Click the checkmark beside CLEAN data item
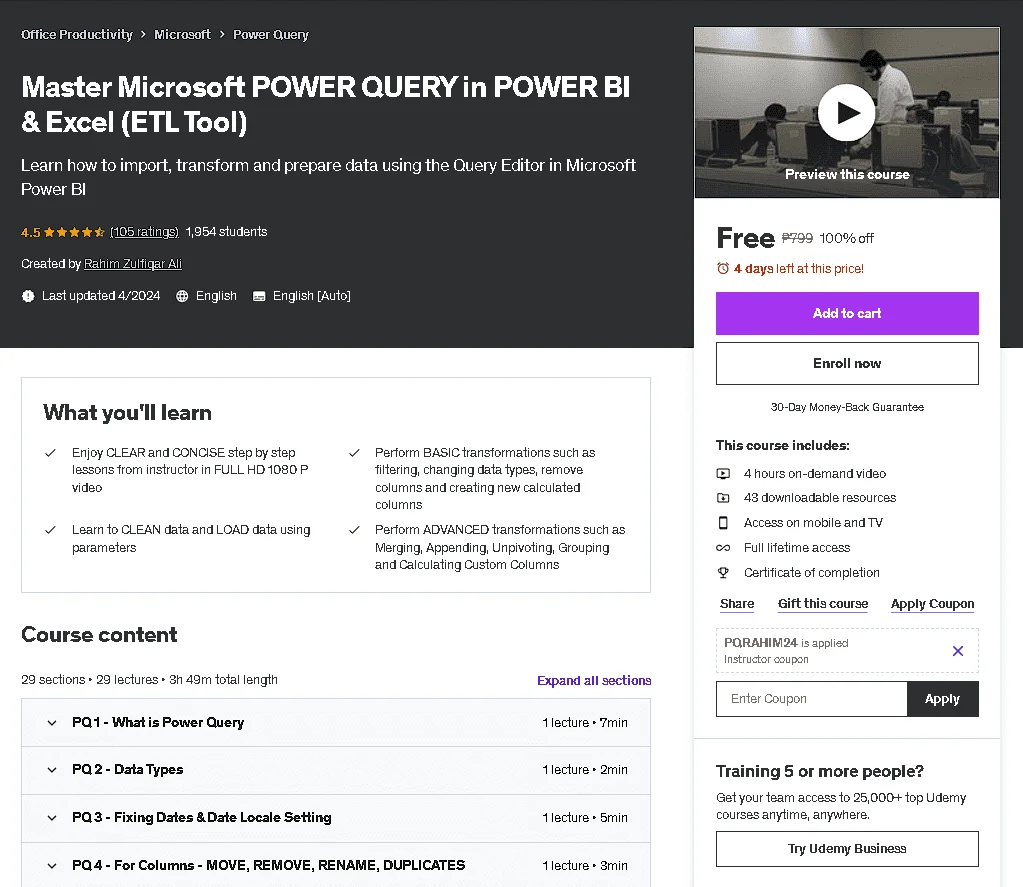1023x887 pixels. pos(50,530)
